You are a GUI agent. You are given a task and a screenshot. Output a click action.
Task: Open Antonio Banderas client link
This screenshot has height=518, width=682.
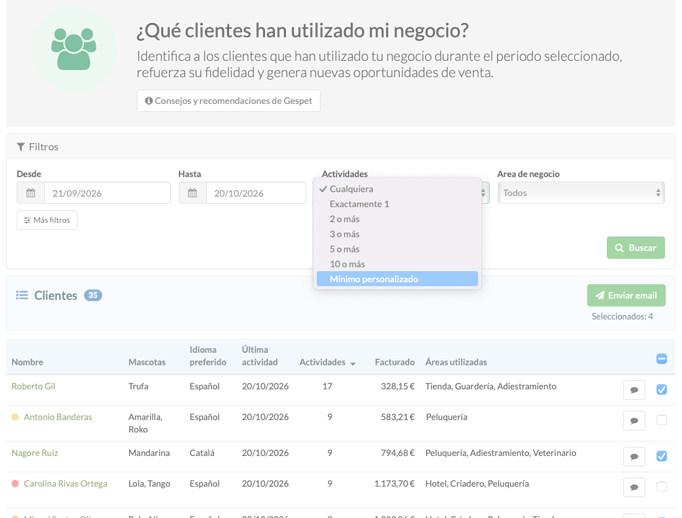[x=58, y=417]
